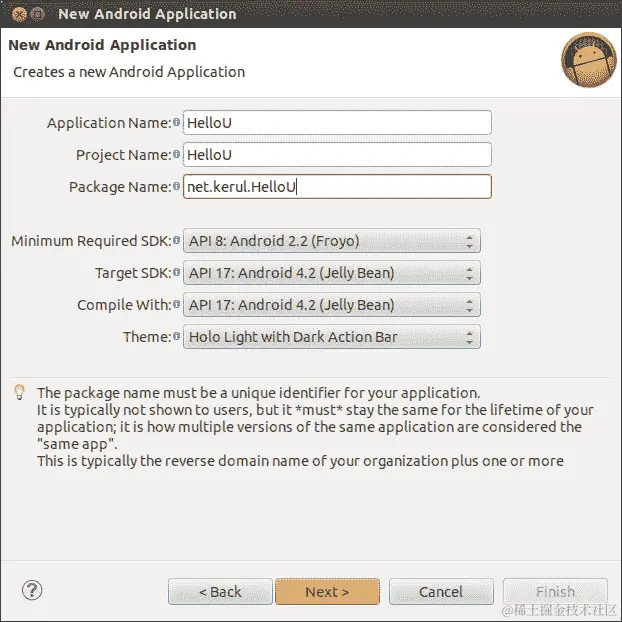This screenshot has height=622, width=622.
Task: Minimize the dialog via title bar button
Action: (37, 14)
